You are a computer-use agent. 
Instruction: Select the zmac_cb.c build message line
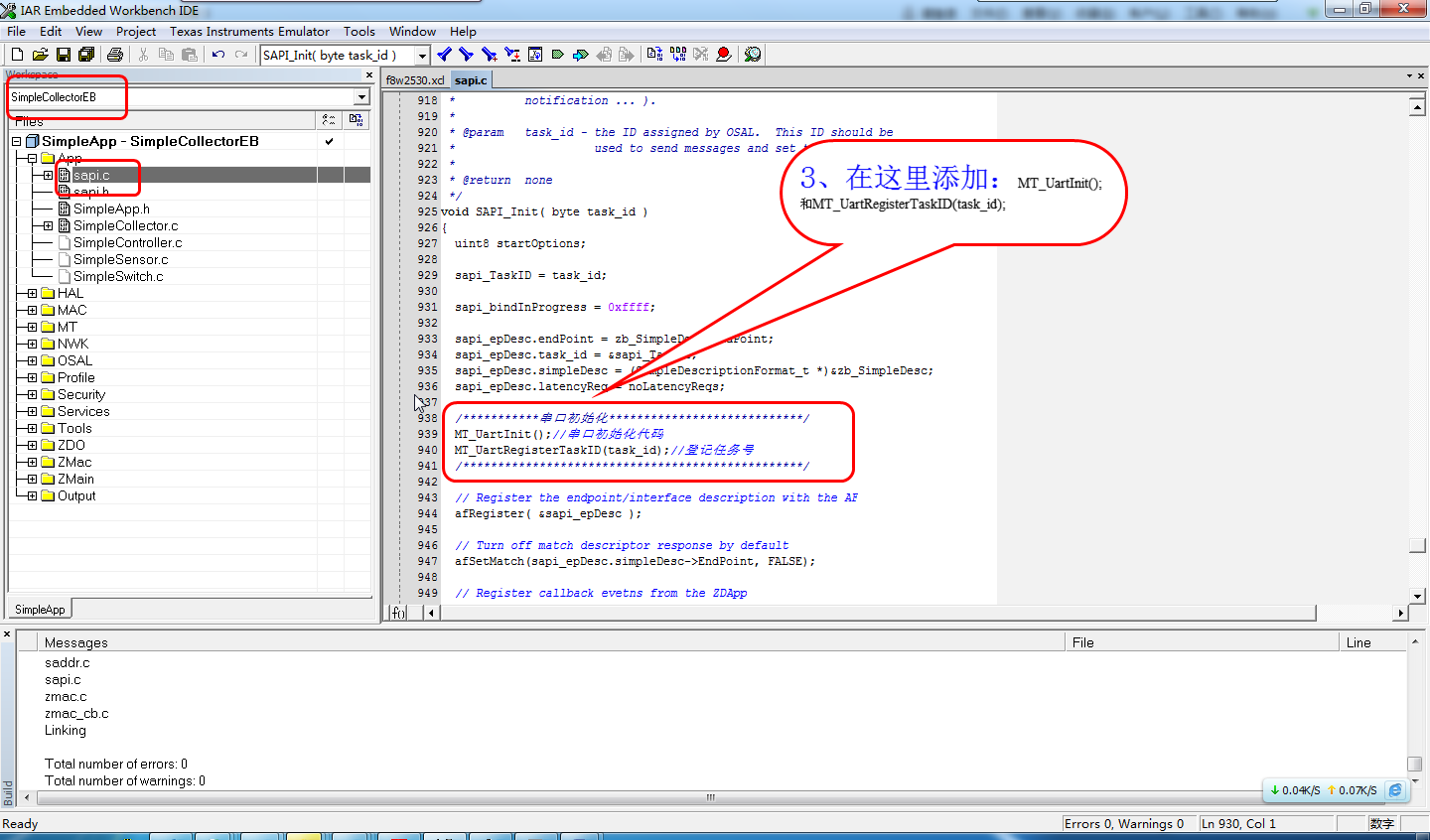point(76,713)
